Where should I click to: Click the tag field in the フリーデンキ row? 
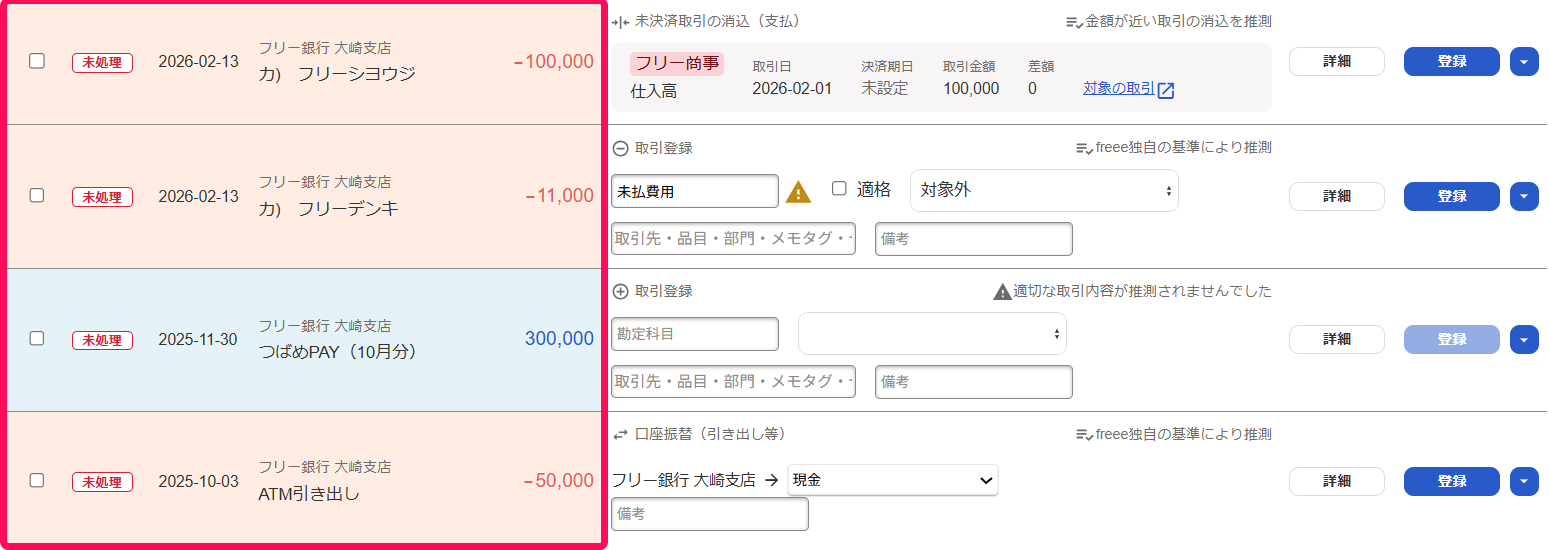[733, 239]
